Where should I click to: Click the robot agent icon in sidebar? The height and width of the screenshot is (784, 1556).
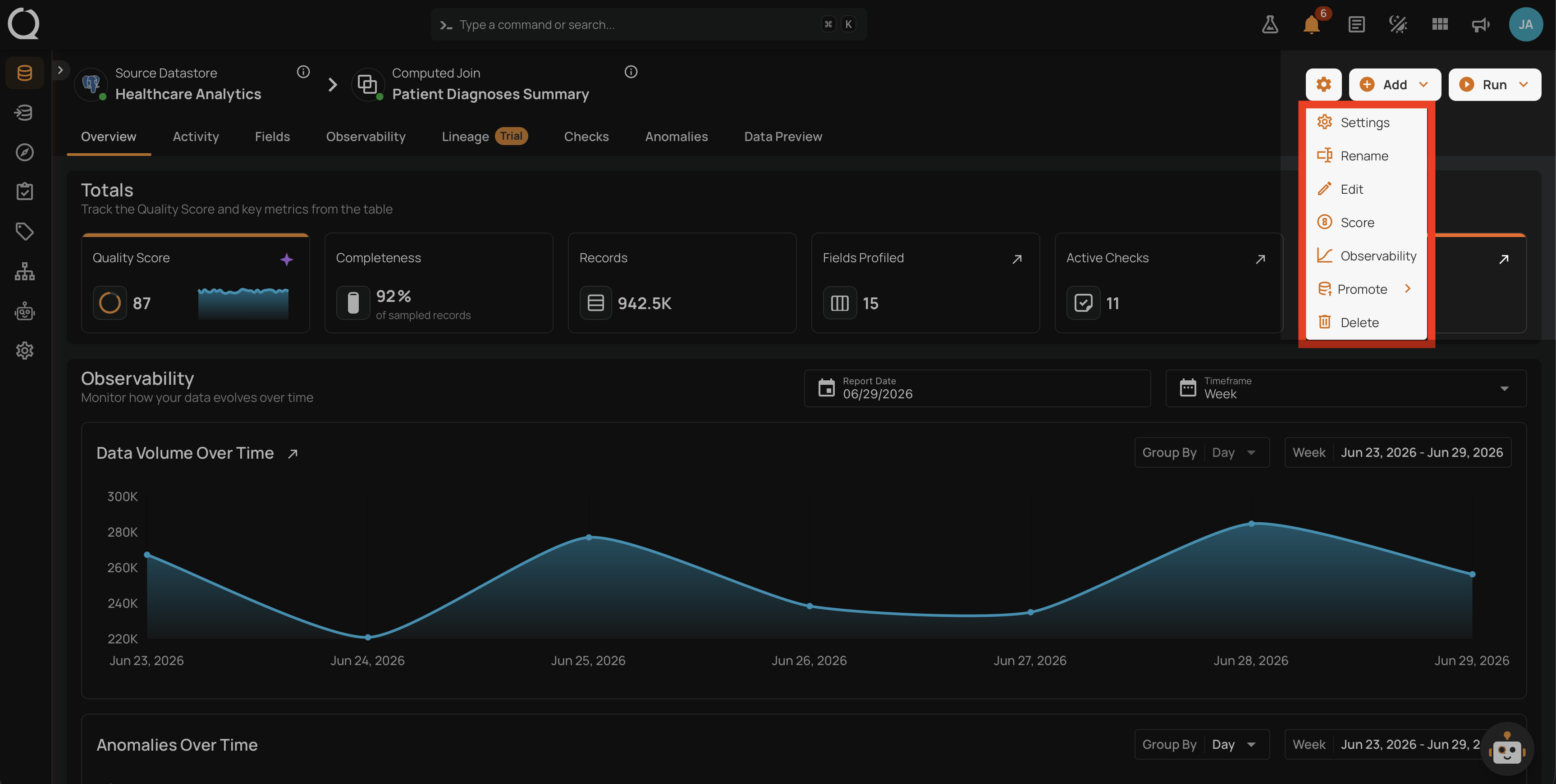pyautogui.click(x=25, y=311)
